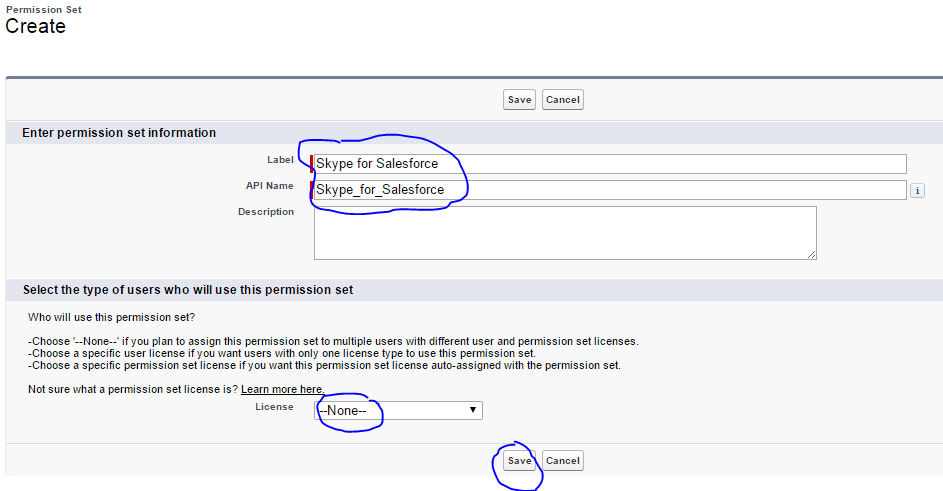Click the bottom Save button
The height and width of the screenshot is (491, 943).
(519, 461)
